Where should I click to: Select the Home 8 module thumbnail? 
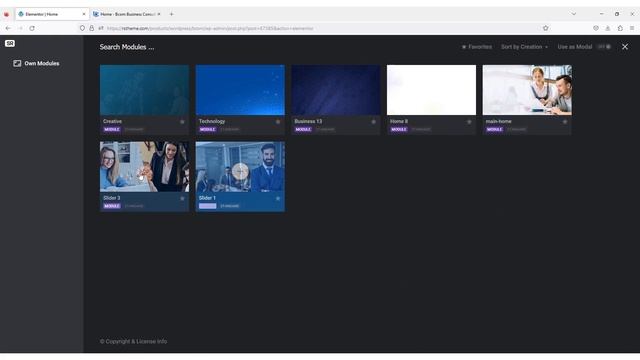431,90
